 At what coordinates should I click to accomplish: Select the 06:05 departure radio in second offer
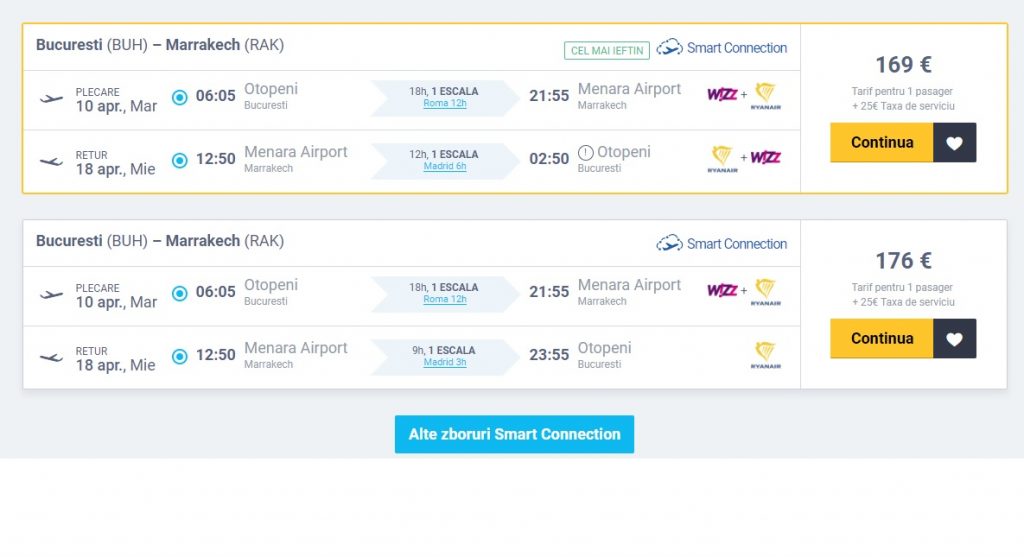click(180, 293)
